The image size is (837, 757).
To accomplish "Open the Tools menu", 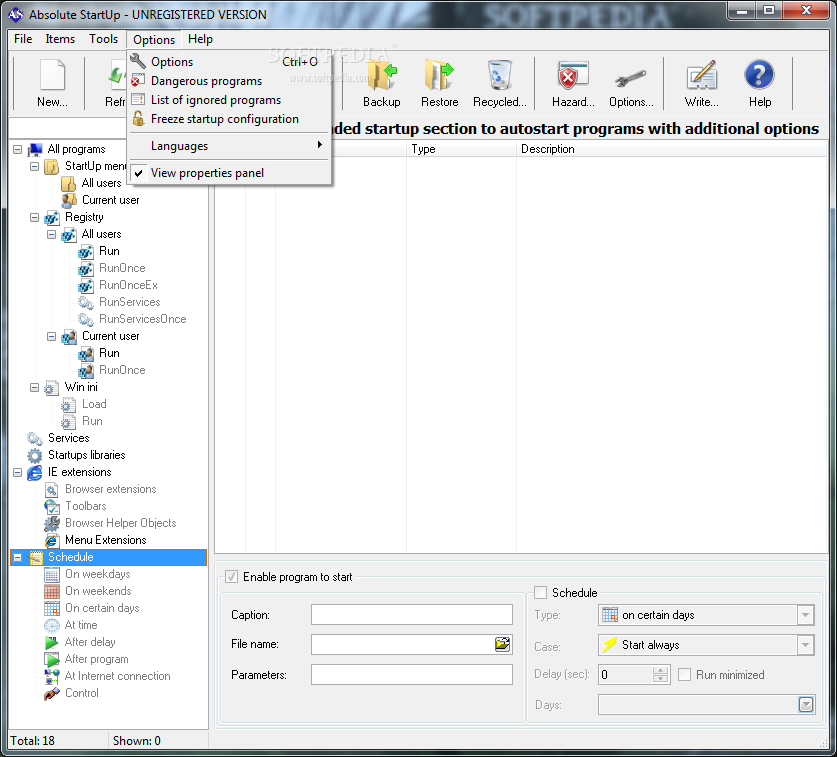I will point(103,39).
